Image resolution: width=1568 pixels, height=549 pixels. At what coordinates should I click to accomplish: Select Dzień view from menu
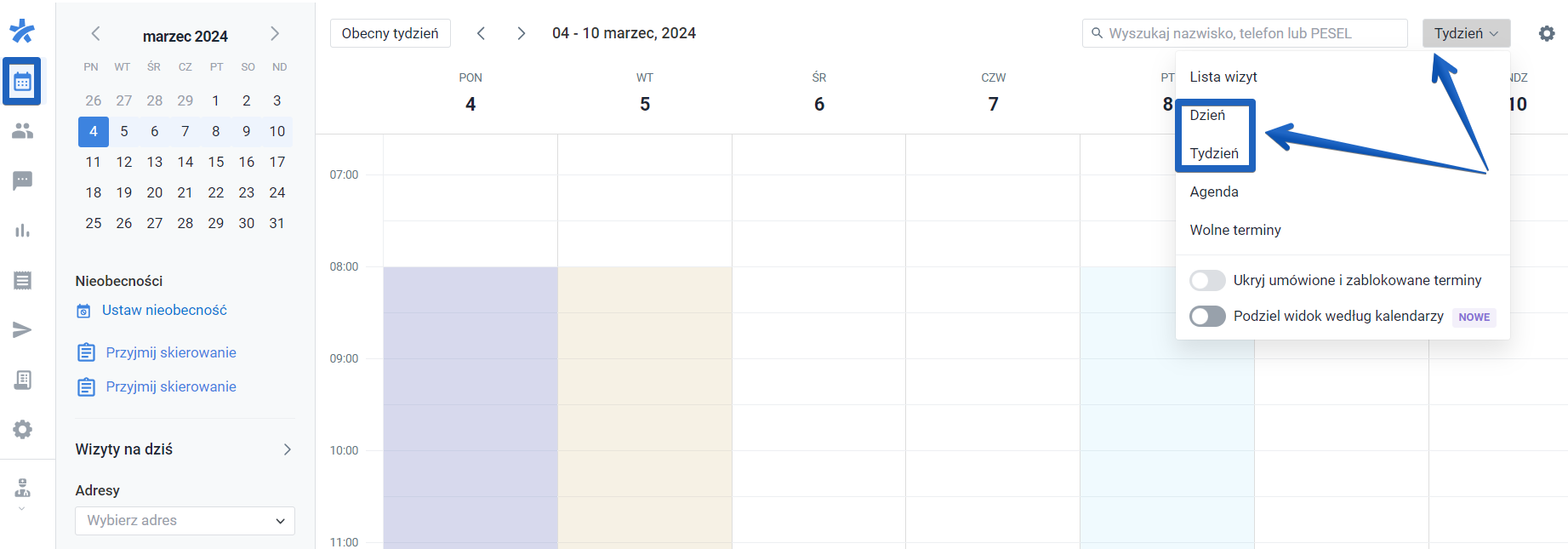[1207, 116]
